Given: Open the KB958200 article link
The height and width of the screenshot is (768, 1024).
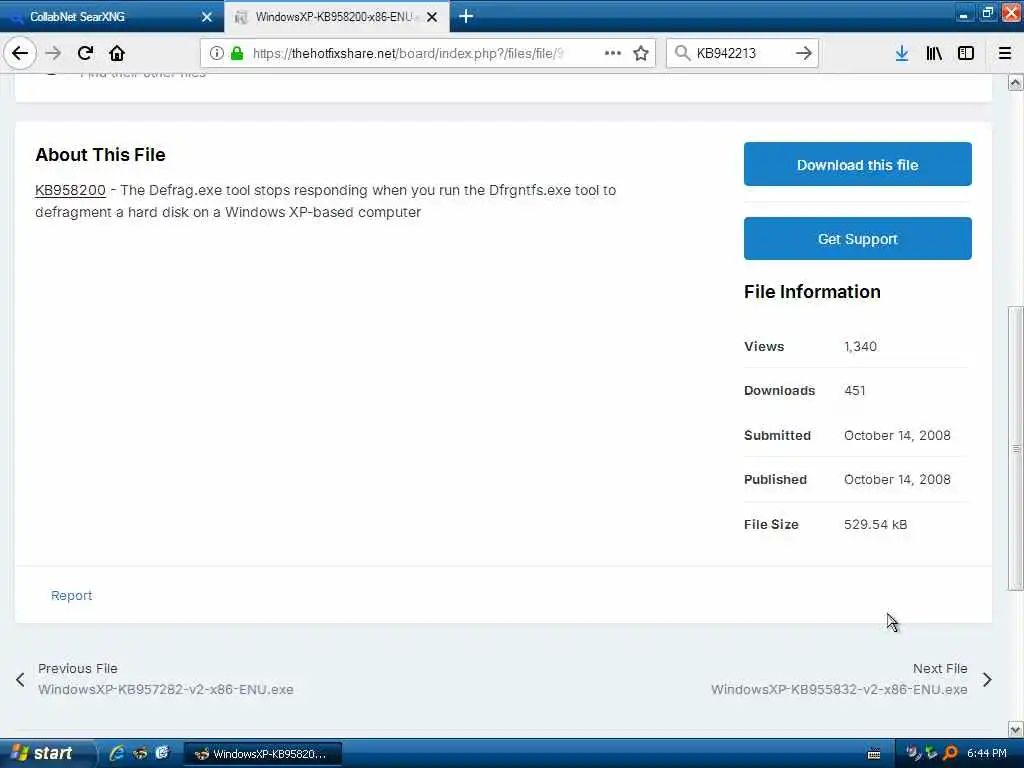Looking at the screenshot, I should coord(71,190).
